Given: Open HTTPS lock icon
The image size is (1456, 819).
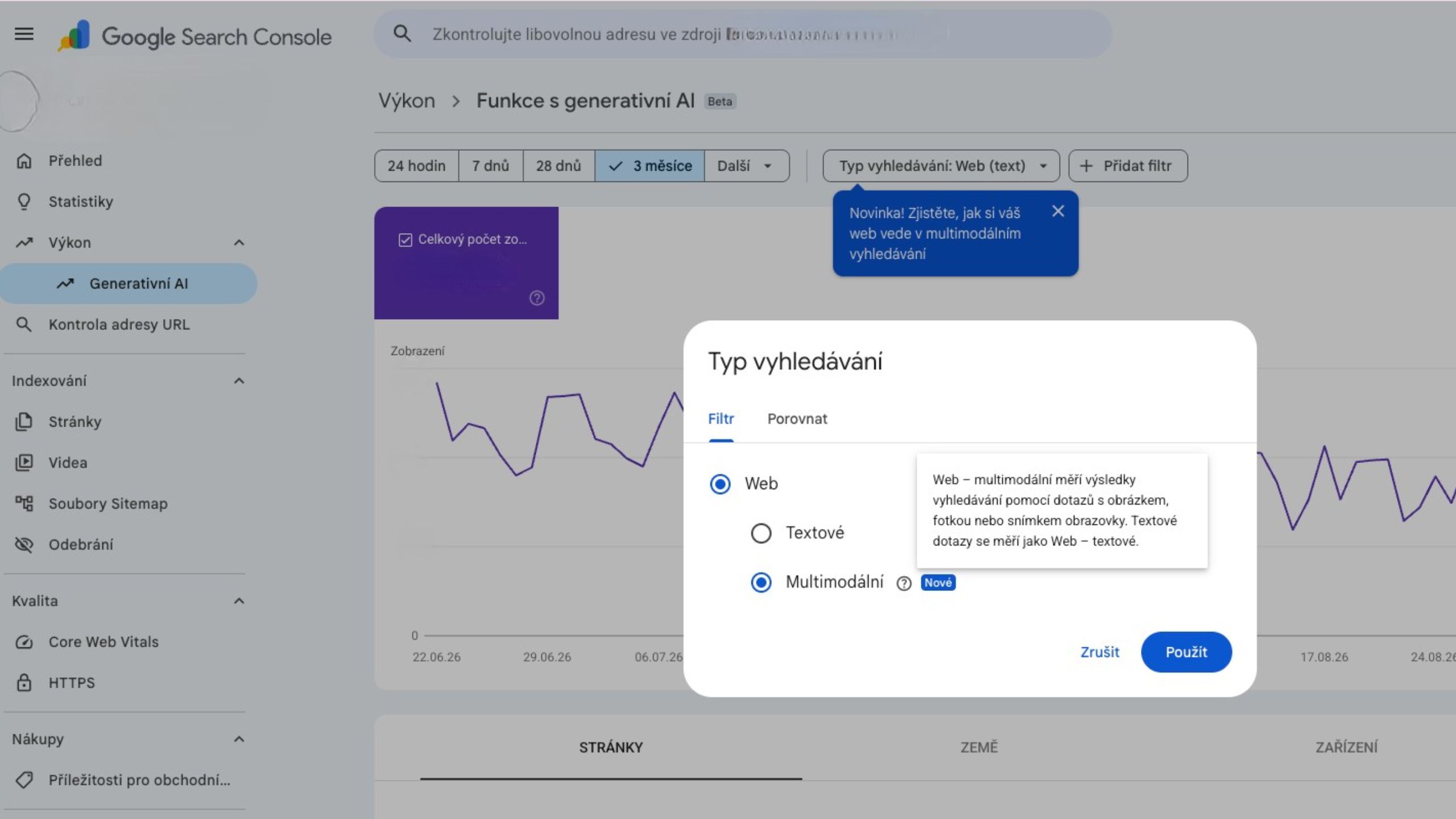Looking at the screenshot, I should tap(24, 683).
